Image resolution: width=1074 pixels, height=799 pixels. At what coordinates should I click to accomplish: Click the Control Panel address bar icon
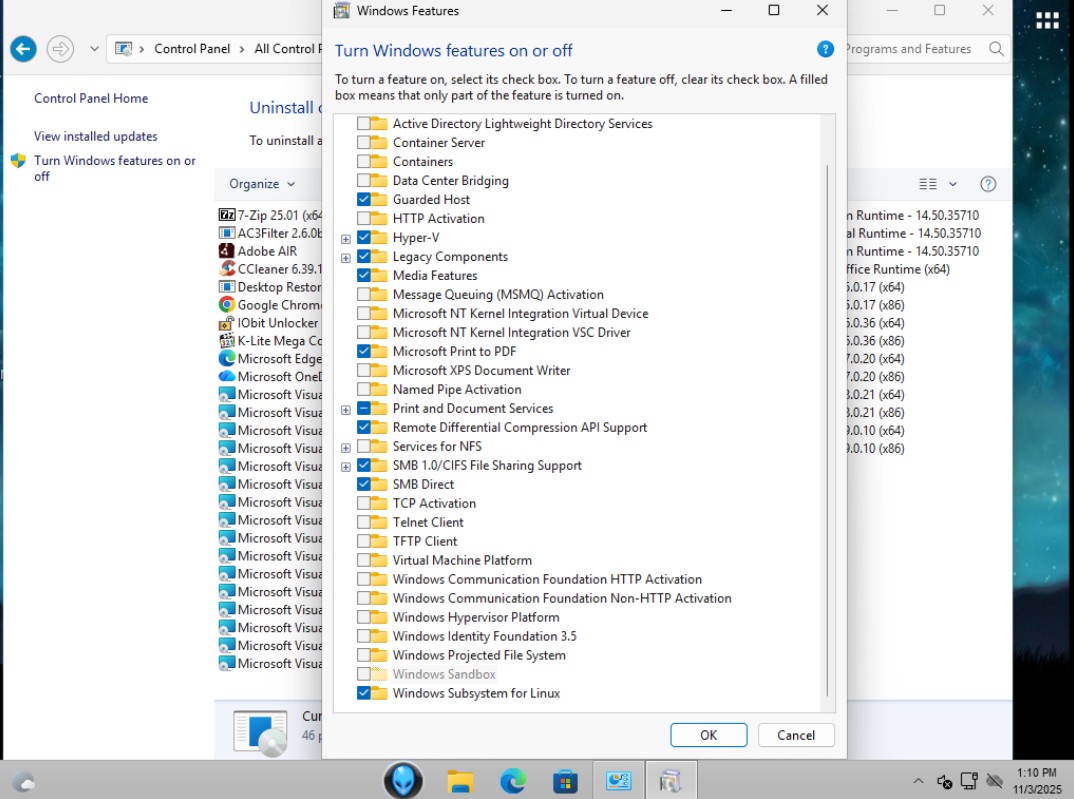coord(123,49)
